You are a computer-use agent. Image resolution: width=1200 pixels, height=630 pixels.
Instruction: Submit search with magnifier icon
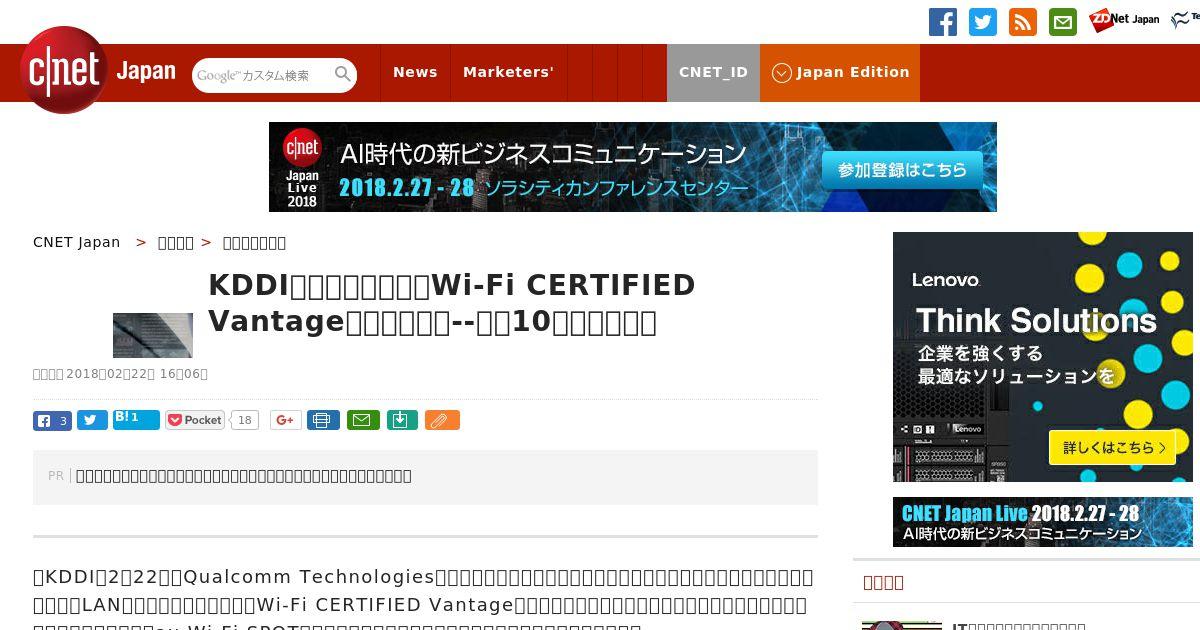click(343, 75)
